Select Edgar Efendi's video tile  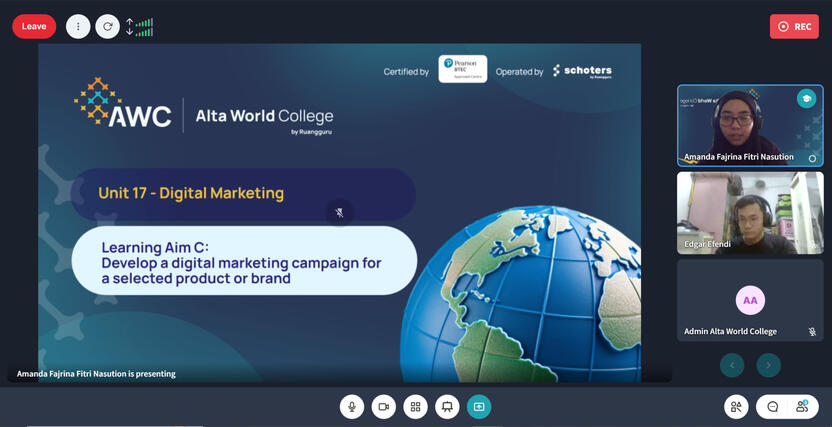point(749,212)
